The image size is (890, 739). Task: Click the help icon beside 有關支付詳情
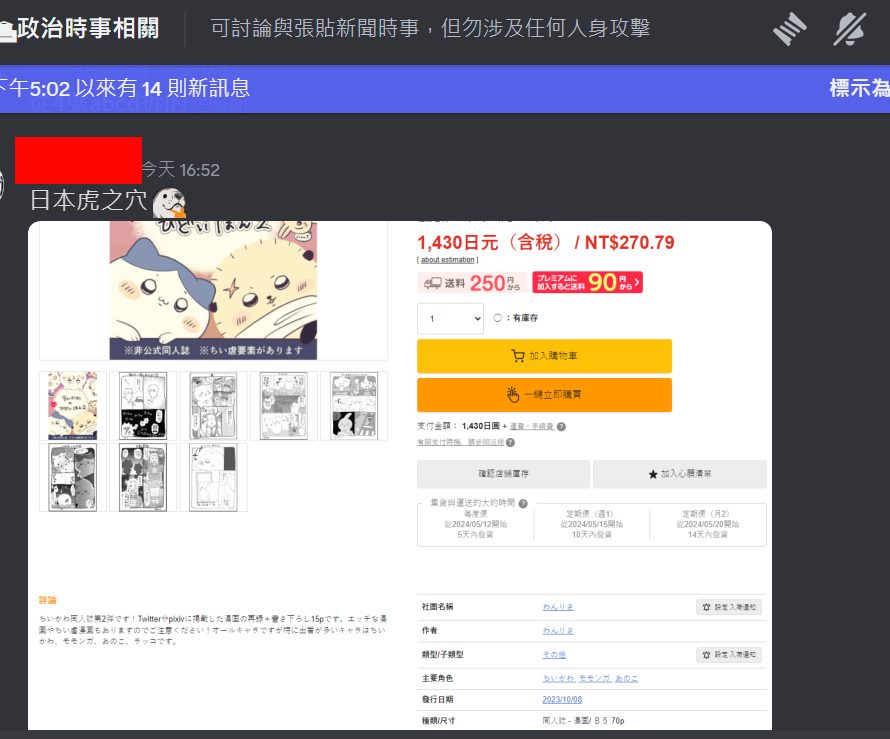[510, 443]
